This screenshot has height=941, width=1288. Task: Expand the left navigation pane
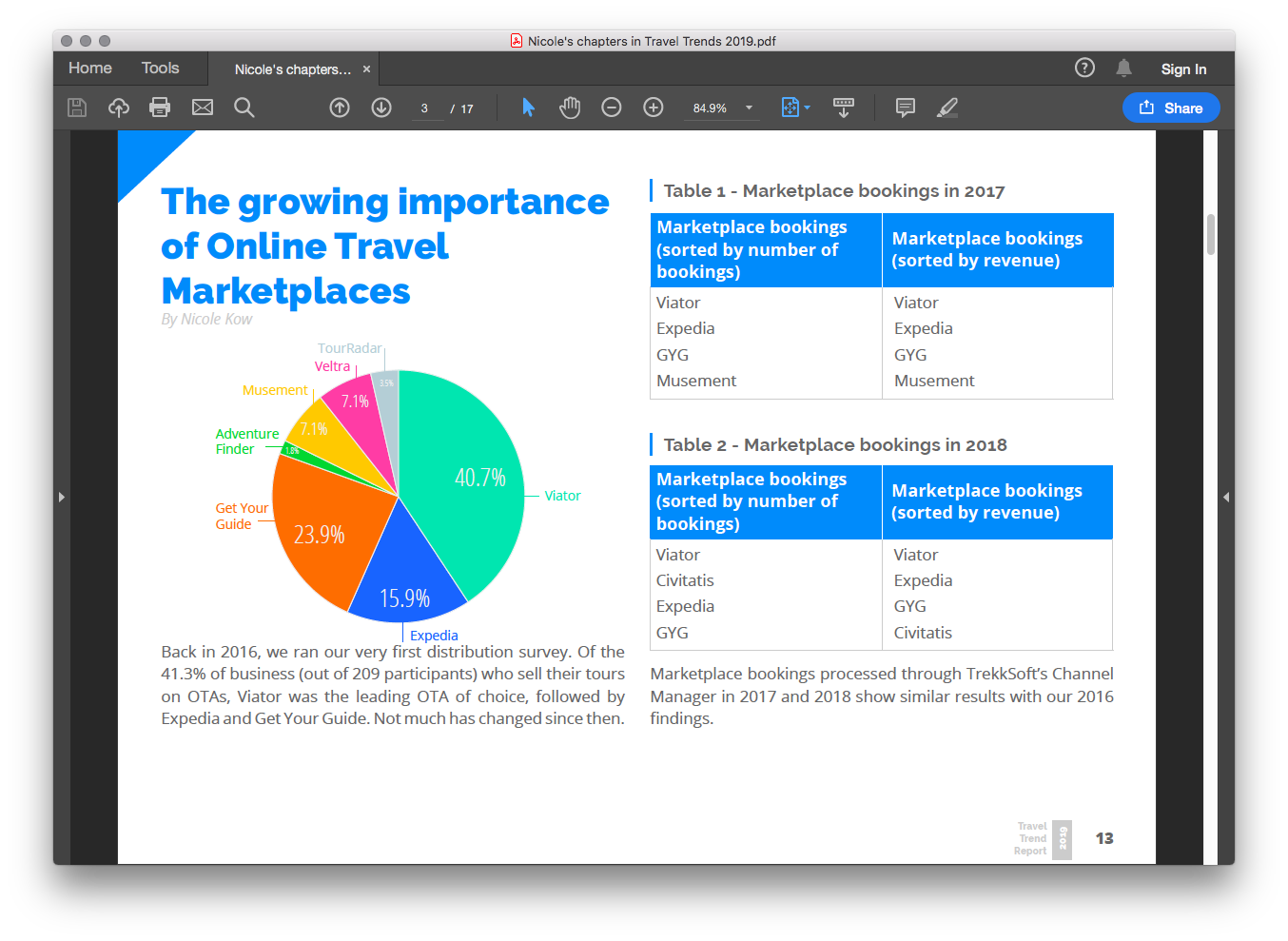[62, 497]
